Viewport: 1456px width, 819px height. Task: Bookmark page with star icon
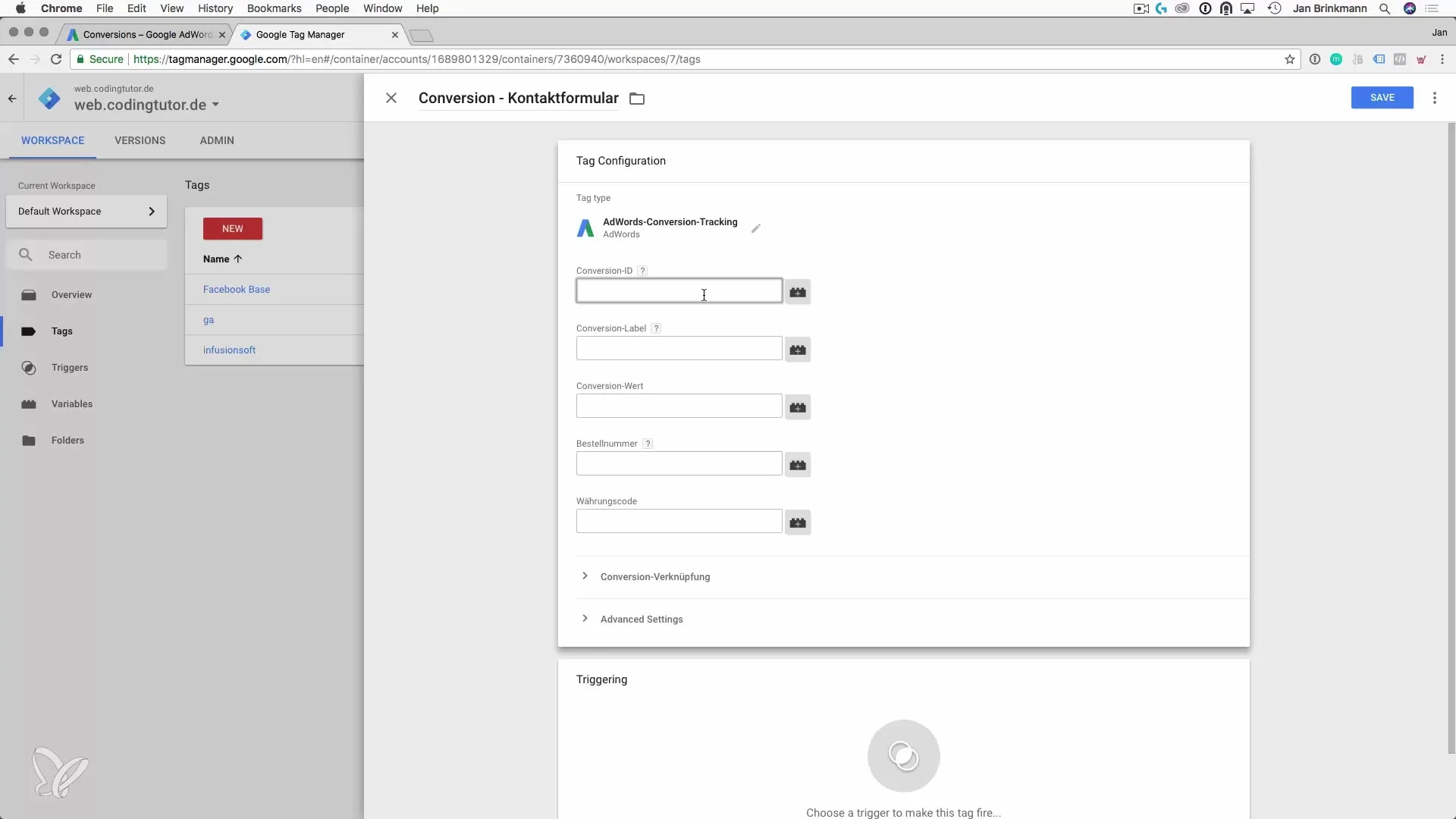tap(1289, 59)
